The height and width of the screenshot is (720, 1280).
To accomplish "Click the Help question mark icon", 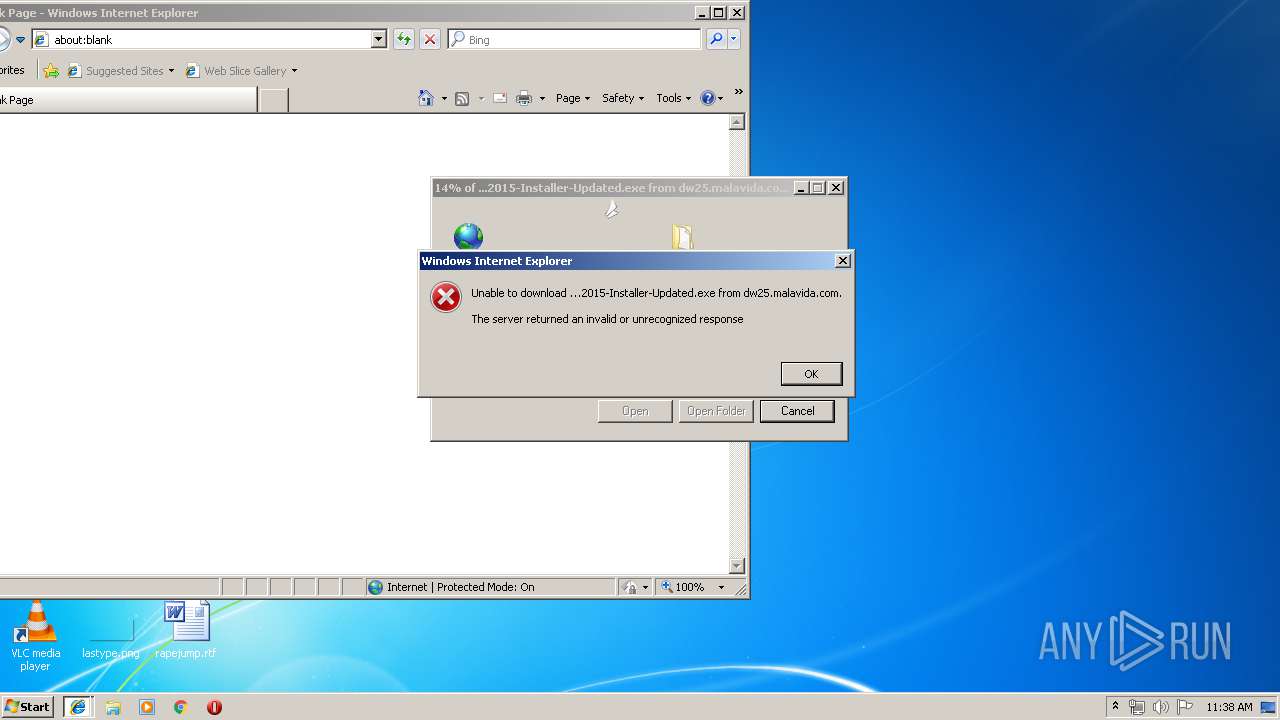I will 708,98.
